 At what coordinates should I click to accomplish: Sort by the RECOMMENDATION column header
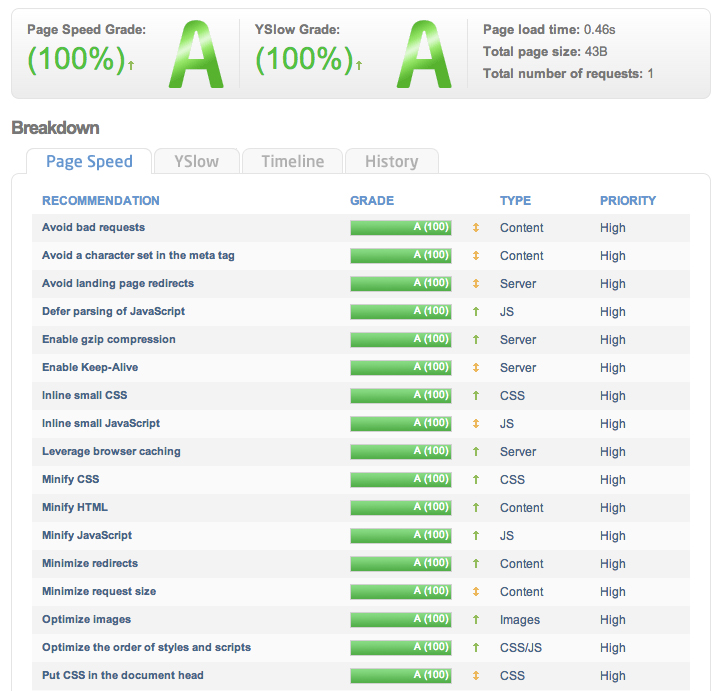coord(100,201)
